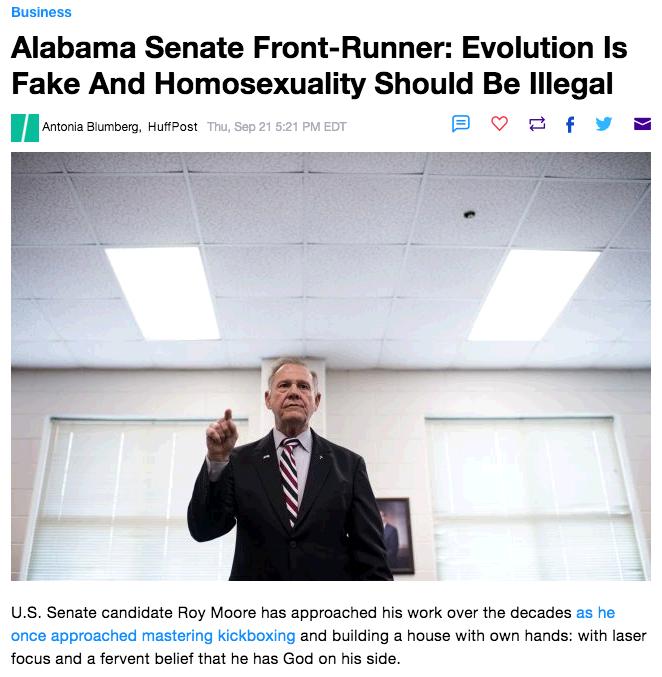Click the framed portrait on the wall

pyautogui.click(x=395, y=535)
